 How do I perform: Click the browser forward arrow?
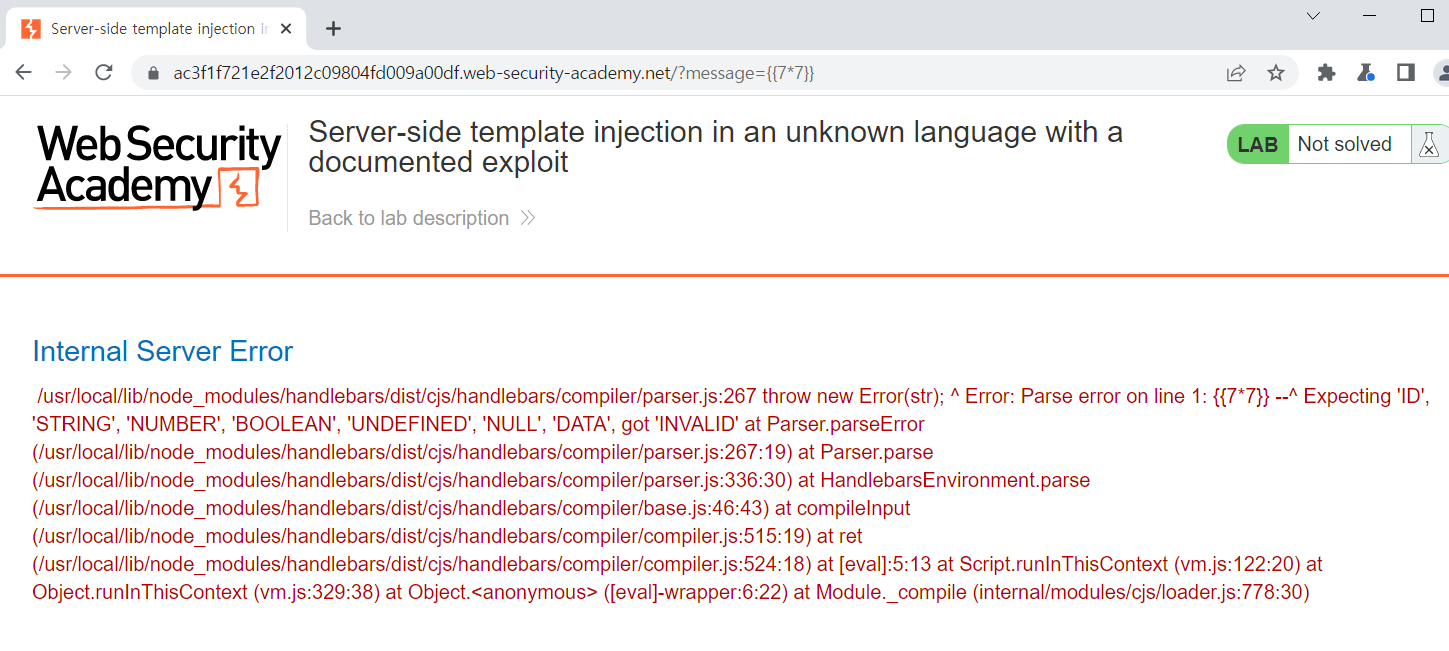click(x=63, y=72)
